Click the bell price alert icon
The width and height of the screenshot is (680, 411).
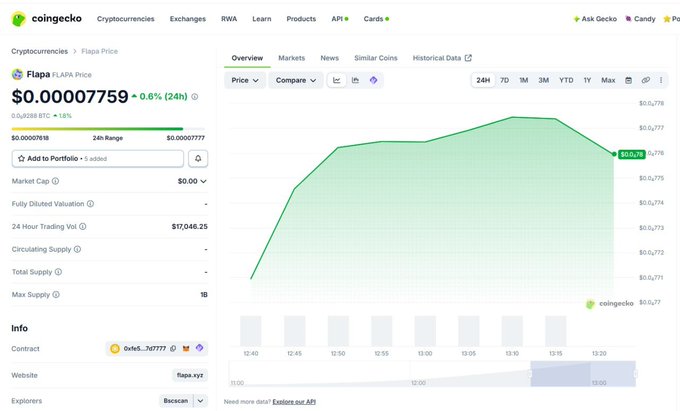pyautogui.click(x=198, y=159)
